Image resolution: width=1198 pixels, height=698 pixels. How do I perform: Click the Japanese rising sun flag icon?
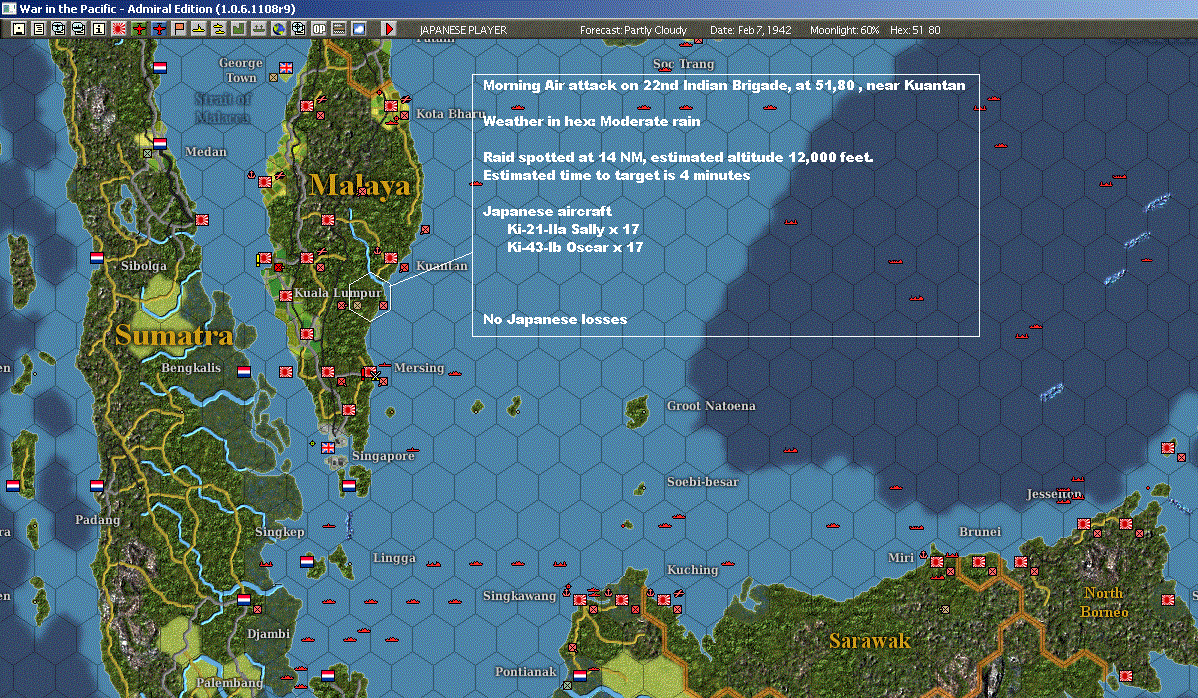[x=118, y=29]
